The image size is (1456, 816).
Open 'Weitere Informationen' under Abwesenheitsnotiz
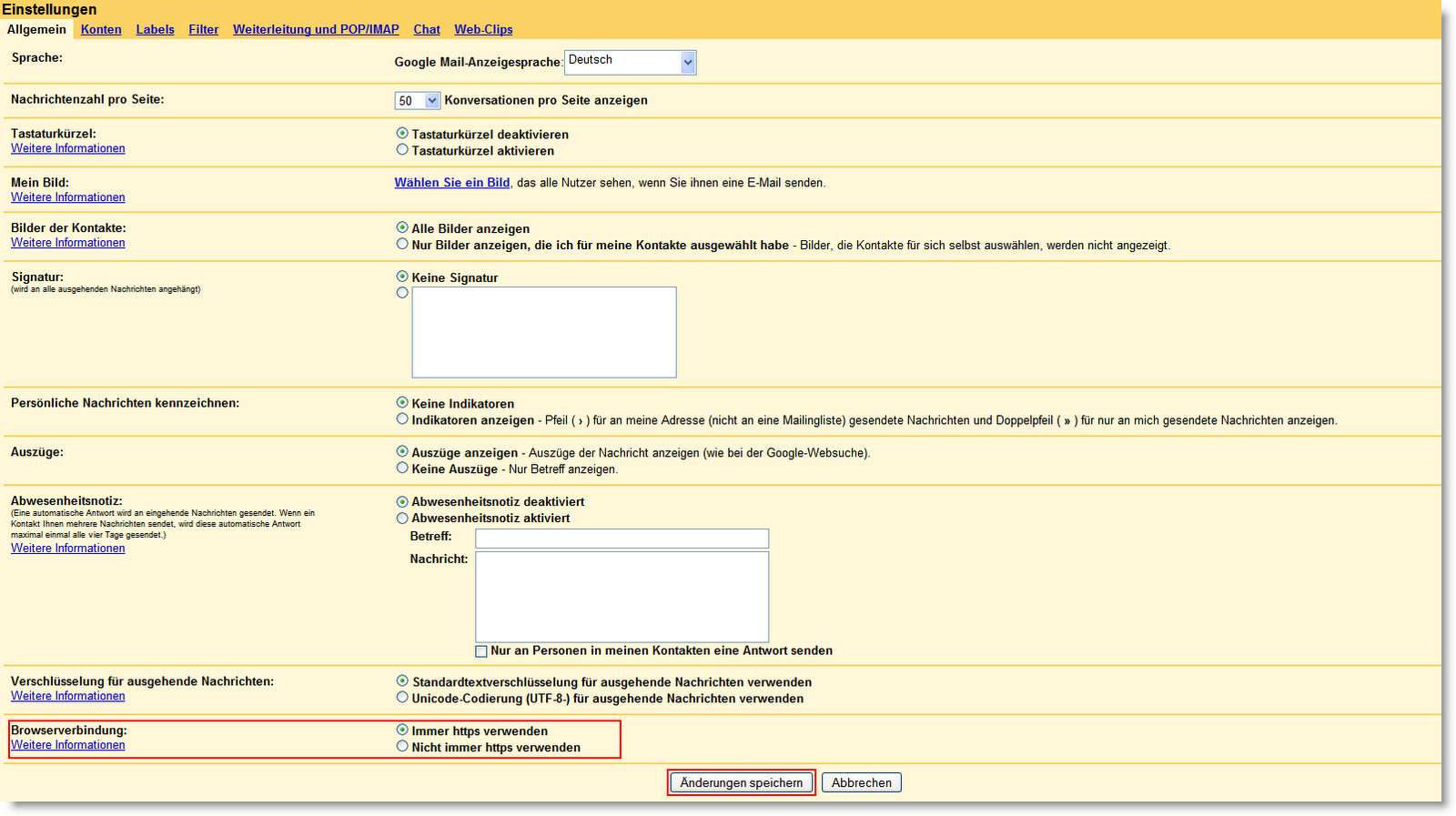pos(68,549)
